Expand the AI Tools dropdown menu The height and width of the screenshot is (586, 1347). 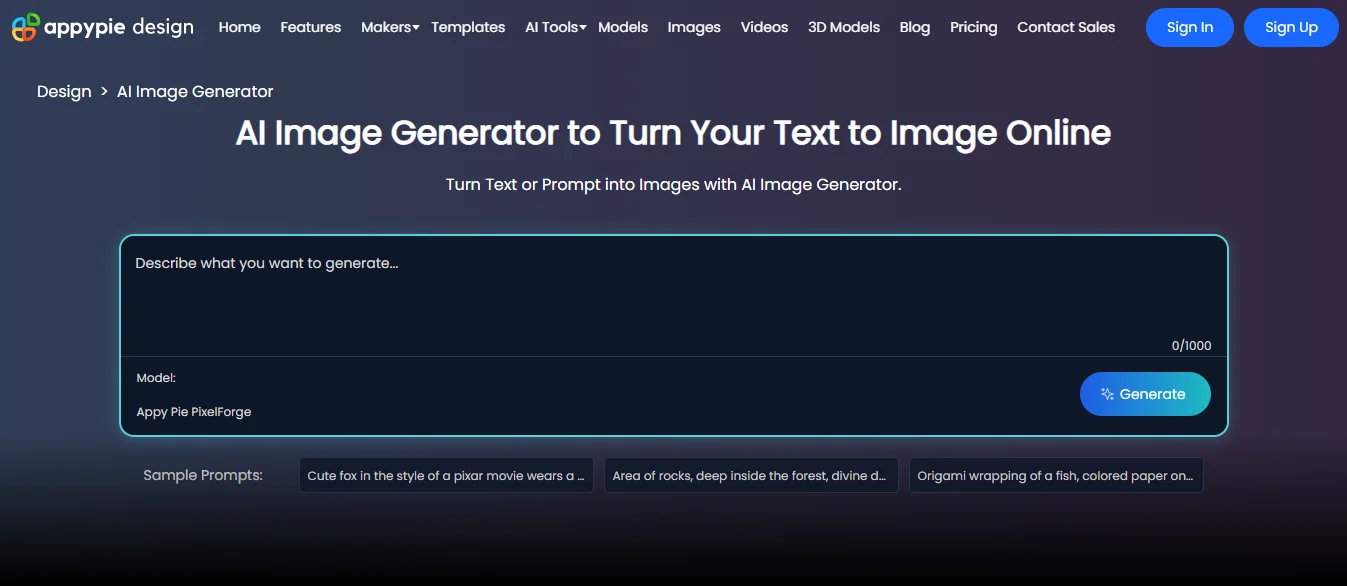[555, 27]
